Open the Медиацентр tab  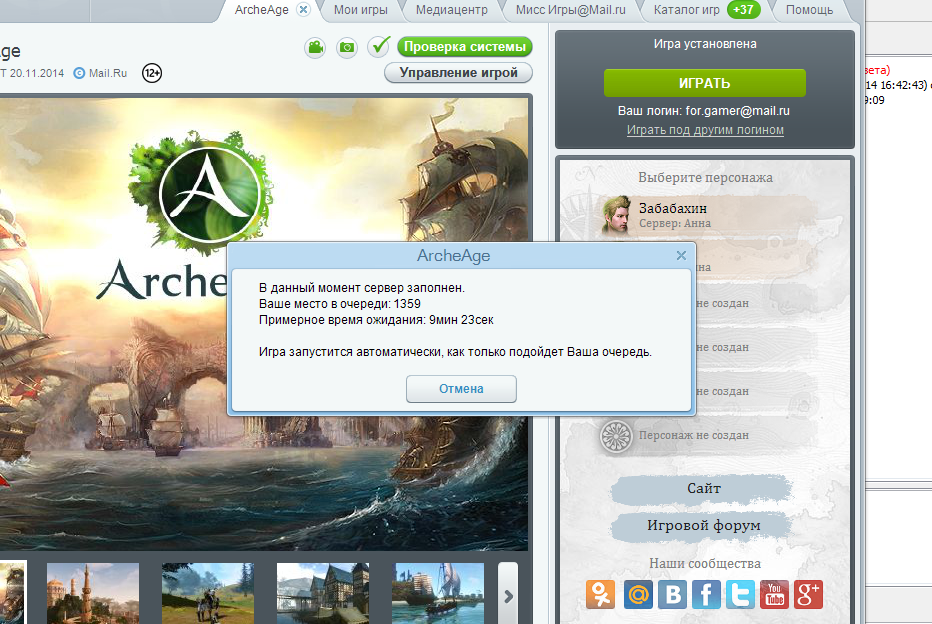pyautogui.click(x=451, y=10)
